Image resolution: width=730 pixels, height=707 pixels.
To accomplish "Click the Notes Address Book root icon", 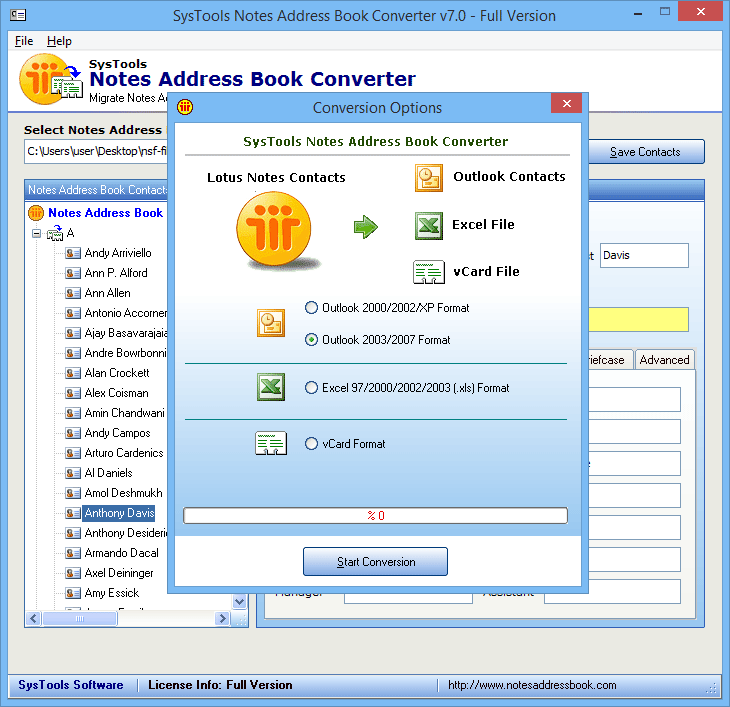I will point(36,213).
